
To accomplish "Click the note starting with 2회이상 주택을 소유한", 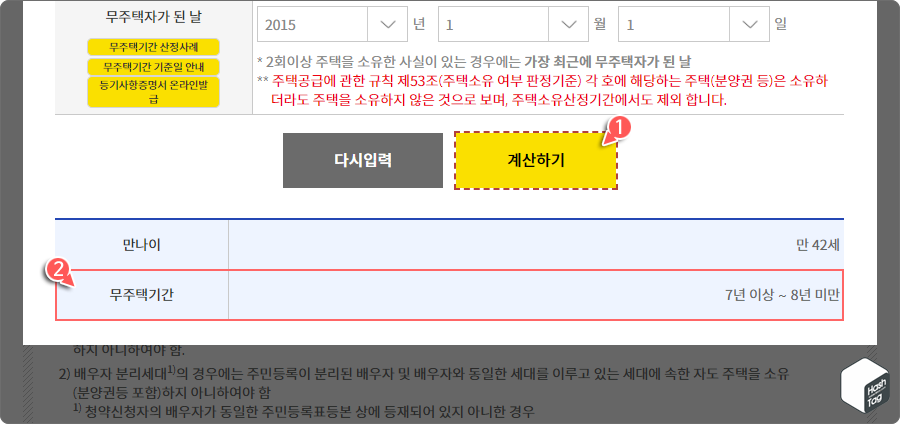I will 475,61.
